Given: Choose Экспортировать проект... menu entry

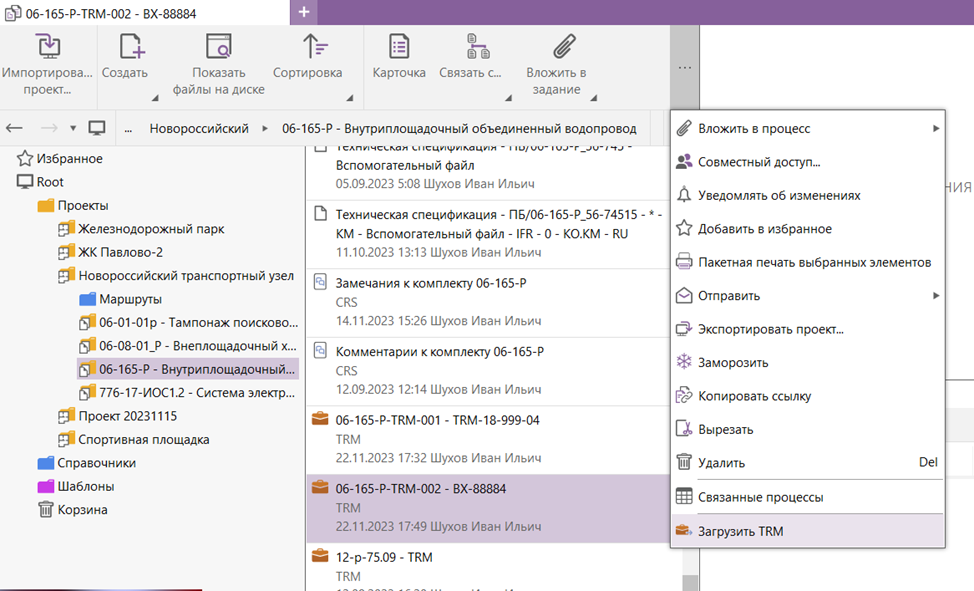Looking at the screenshot, I should click(808, 329).
